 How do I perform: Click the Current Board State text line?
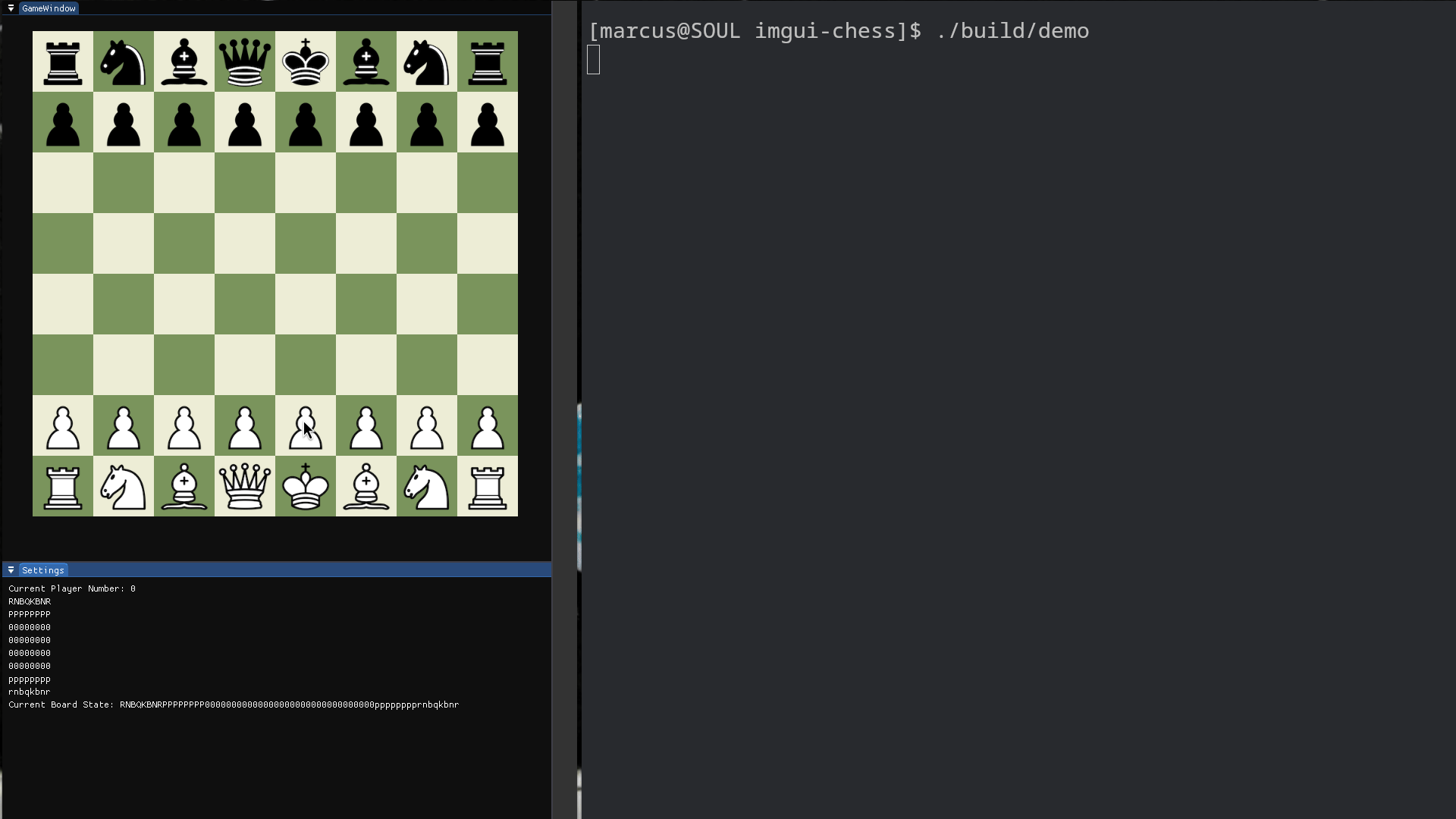[234, 704]
